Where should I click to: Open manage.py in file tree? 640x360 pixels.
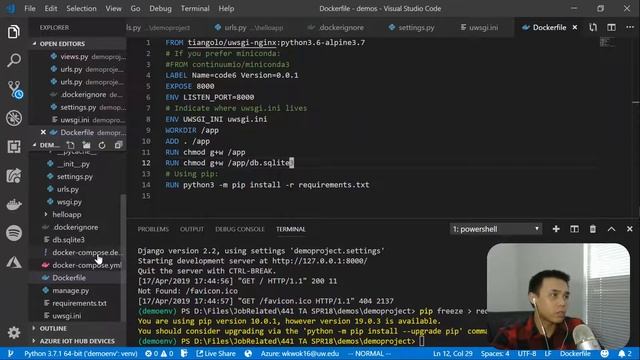(71, 291)
